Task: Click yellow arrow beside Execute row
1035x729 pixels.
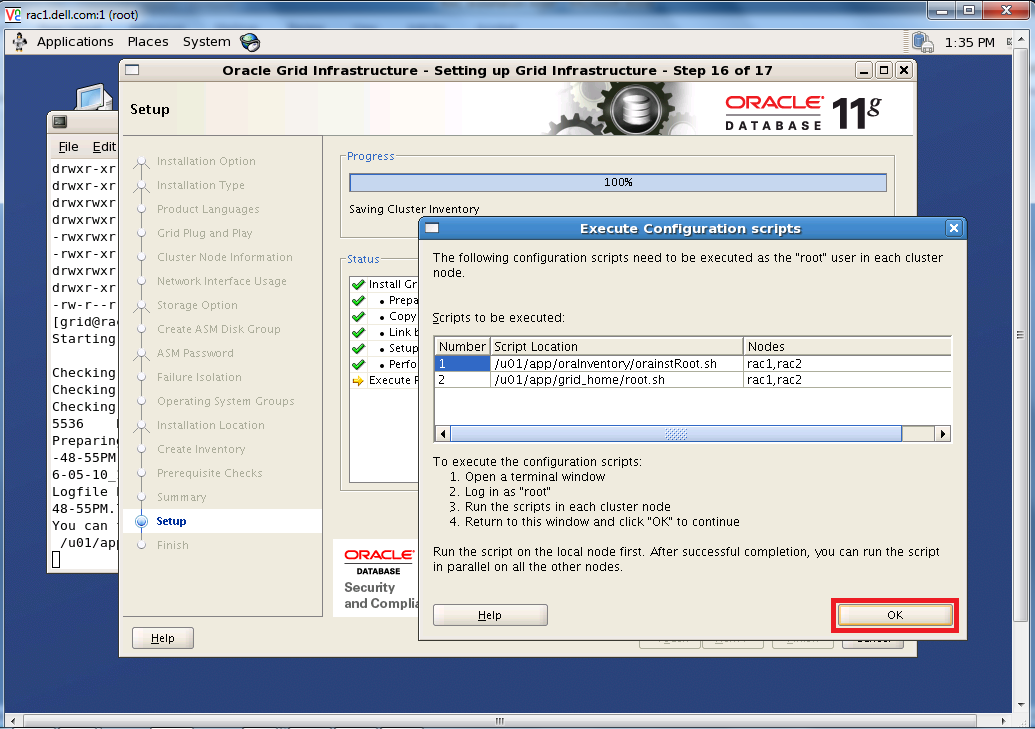Action: pos(358,380)
